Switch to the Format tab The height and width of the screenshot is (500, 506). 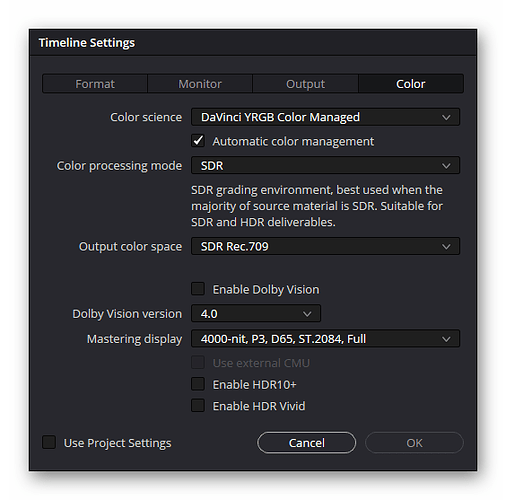click(x=95, y=84)
